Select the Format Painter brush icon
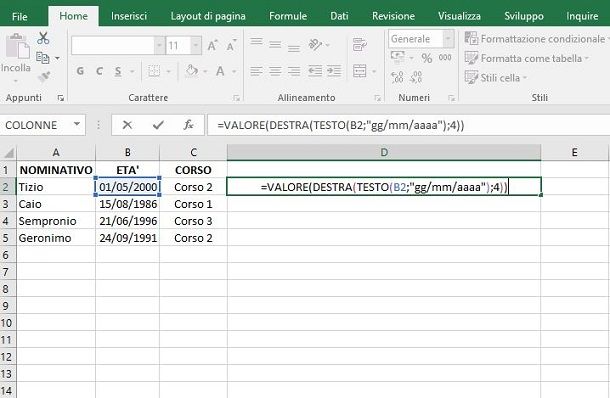610x398 pixels. point(44,77)
